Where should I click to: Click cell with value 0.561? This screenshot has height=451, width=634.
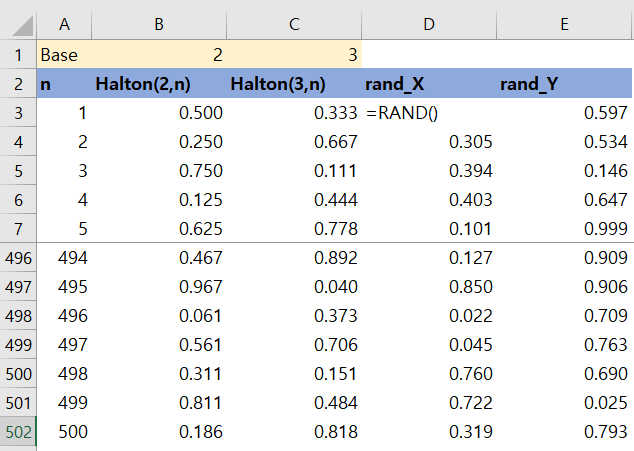point(159,345)
